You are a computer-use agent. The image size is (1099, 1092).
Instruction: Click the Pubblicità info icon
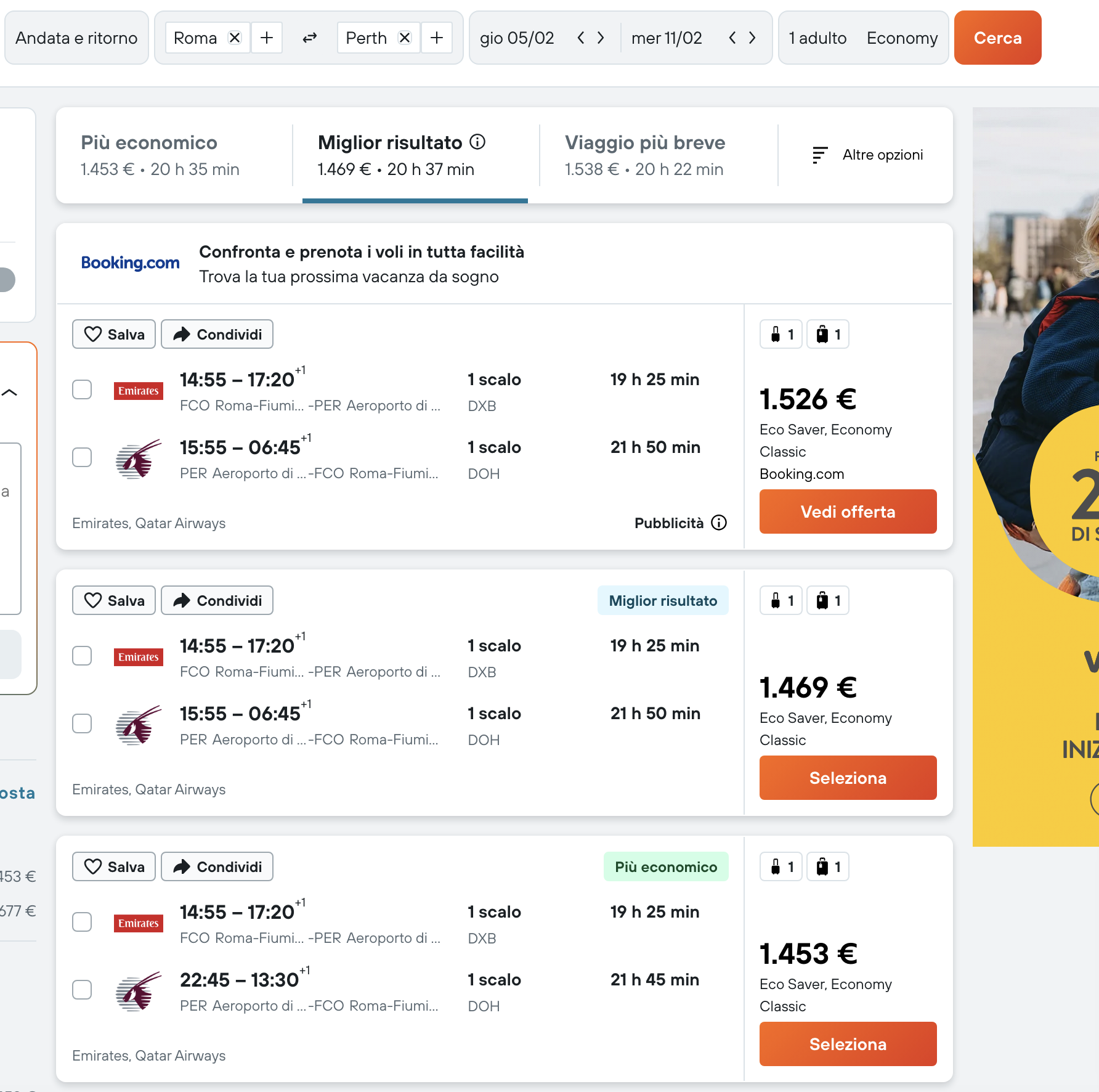[x=719, y=523]
